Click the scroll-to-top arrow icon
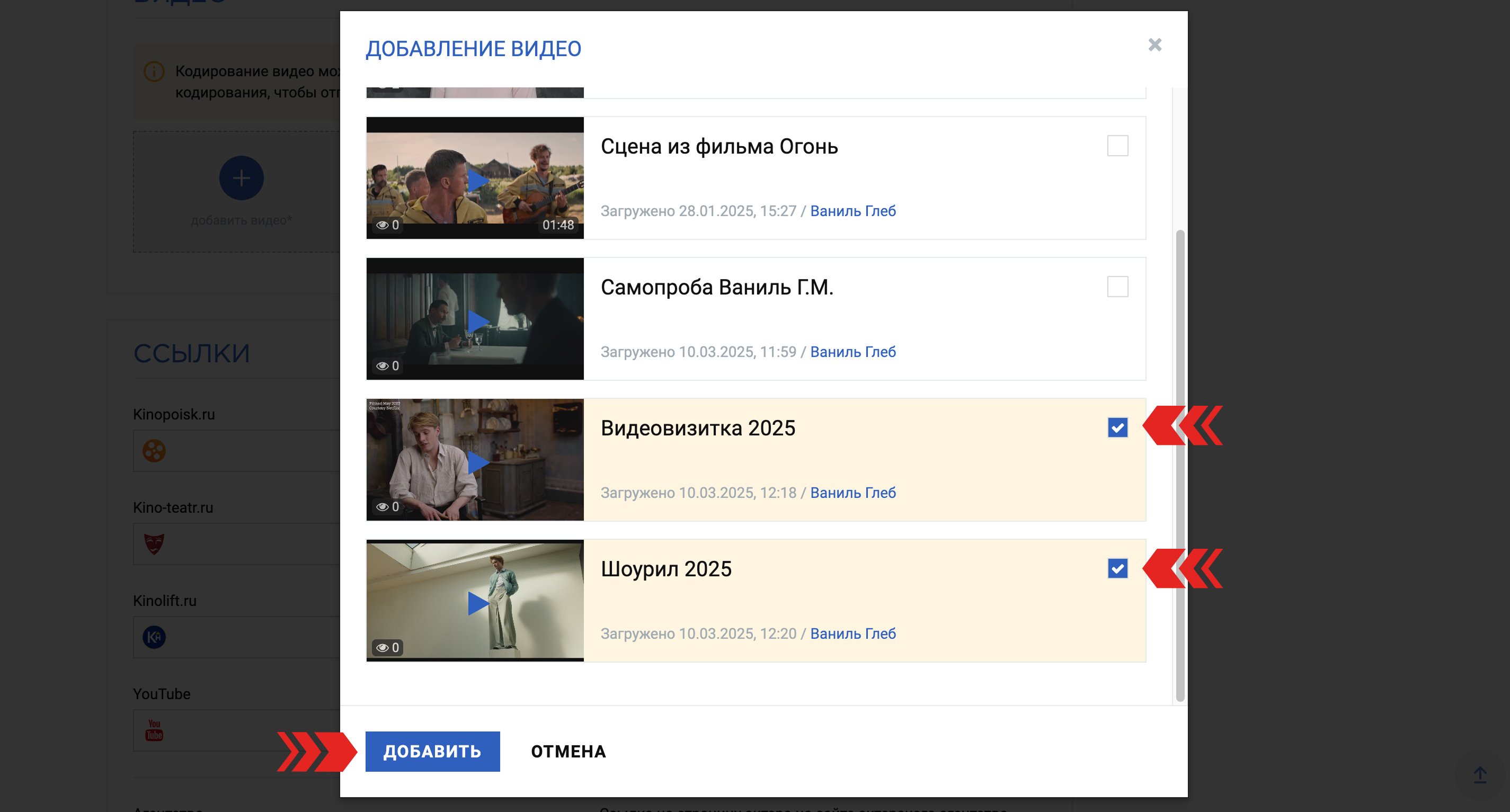 coord(1479,775)
